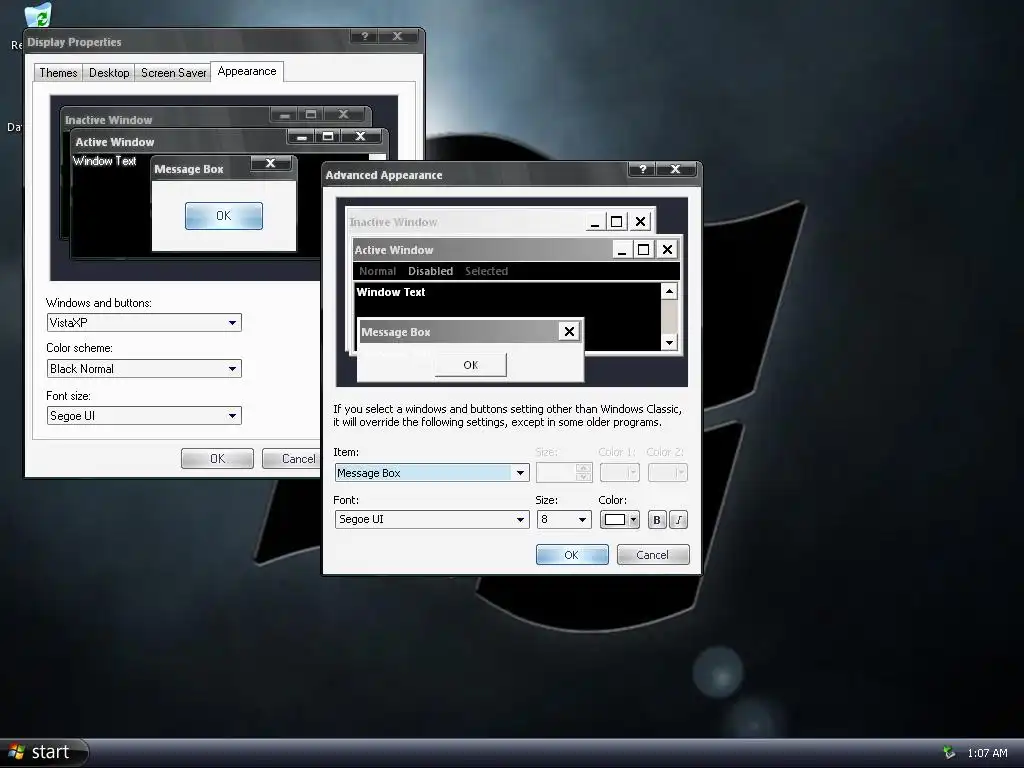Open the Font size dropdown in Display Properties
The width and height of the screenshot is (1024, 768).
point(144,416)
